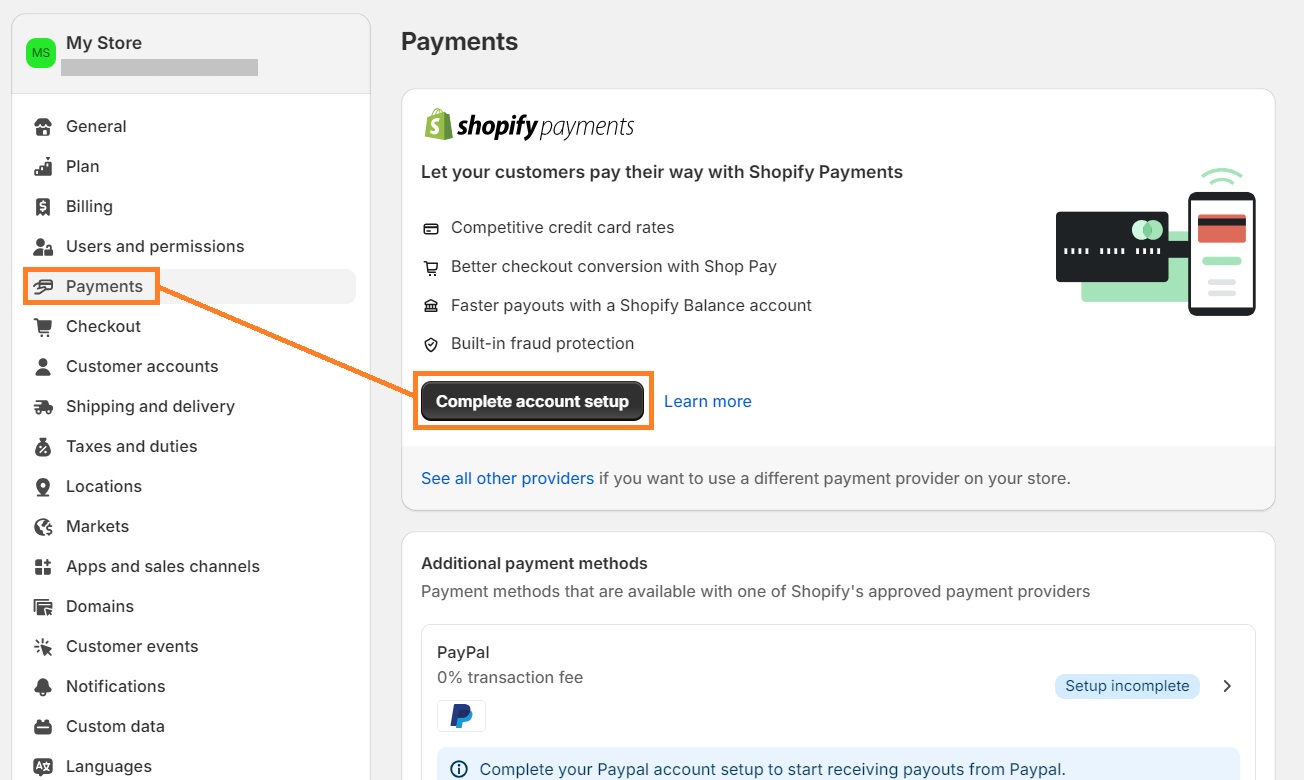
Task: Click the green MS store avatar
Action: [x=40, y=52]
